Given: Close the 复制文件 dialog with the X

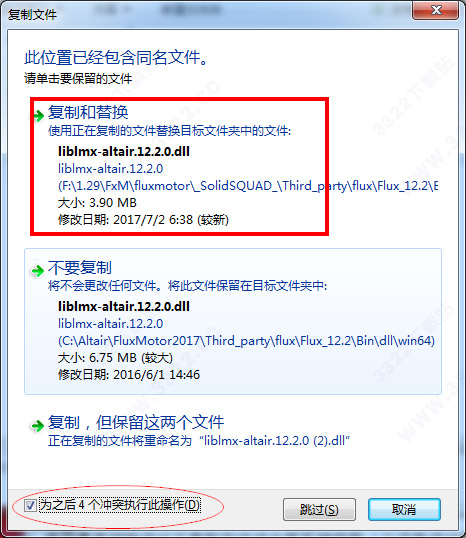Looking at the screenshot, I should [436, 10].
